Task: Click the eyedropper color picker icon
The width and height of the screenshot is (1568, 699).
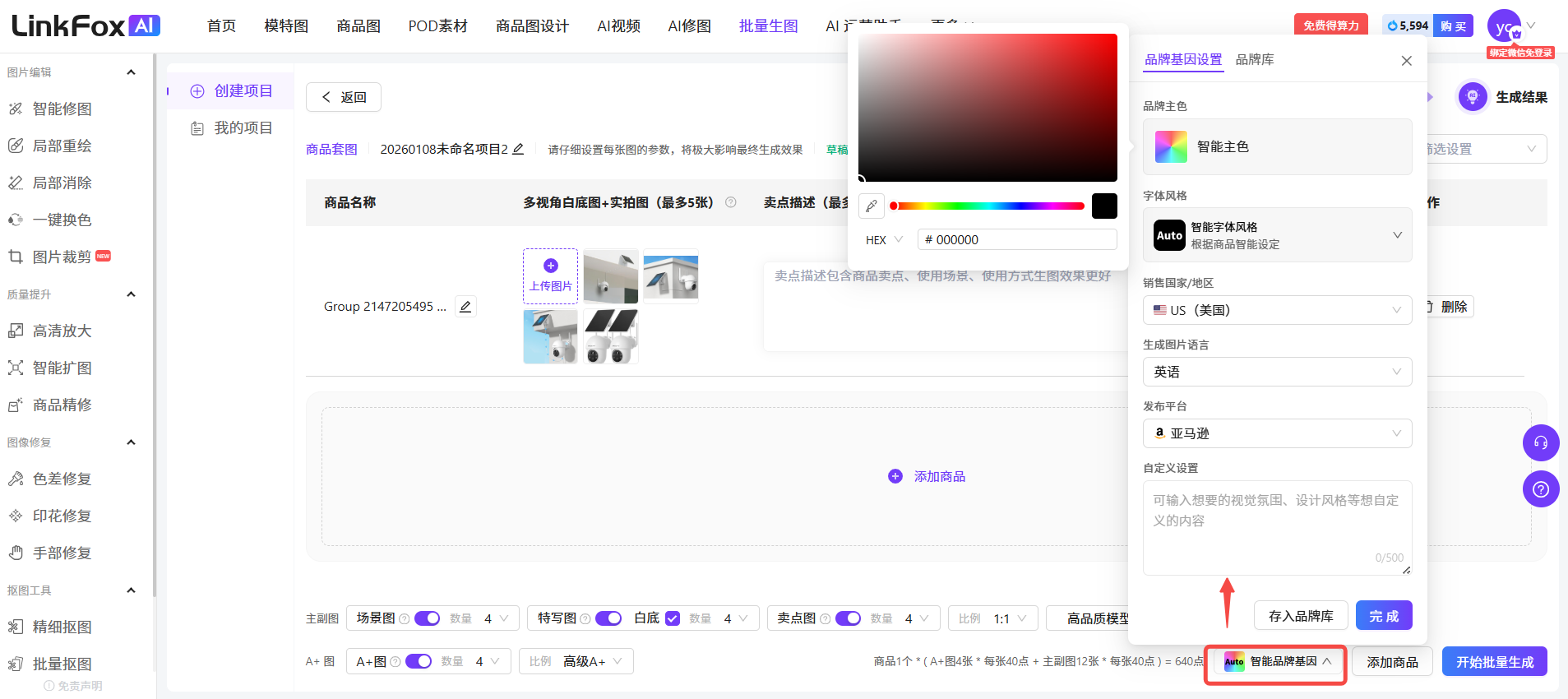Action: click(x=872, y=206)
